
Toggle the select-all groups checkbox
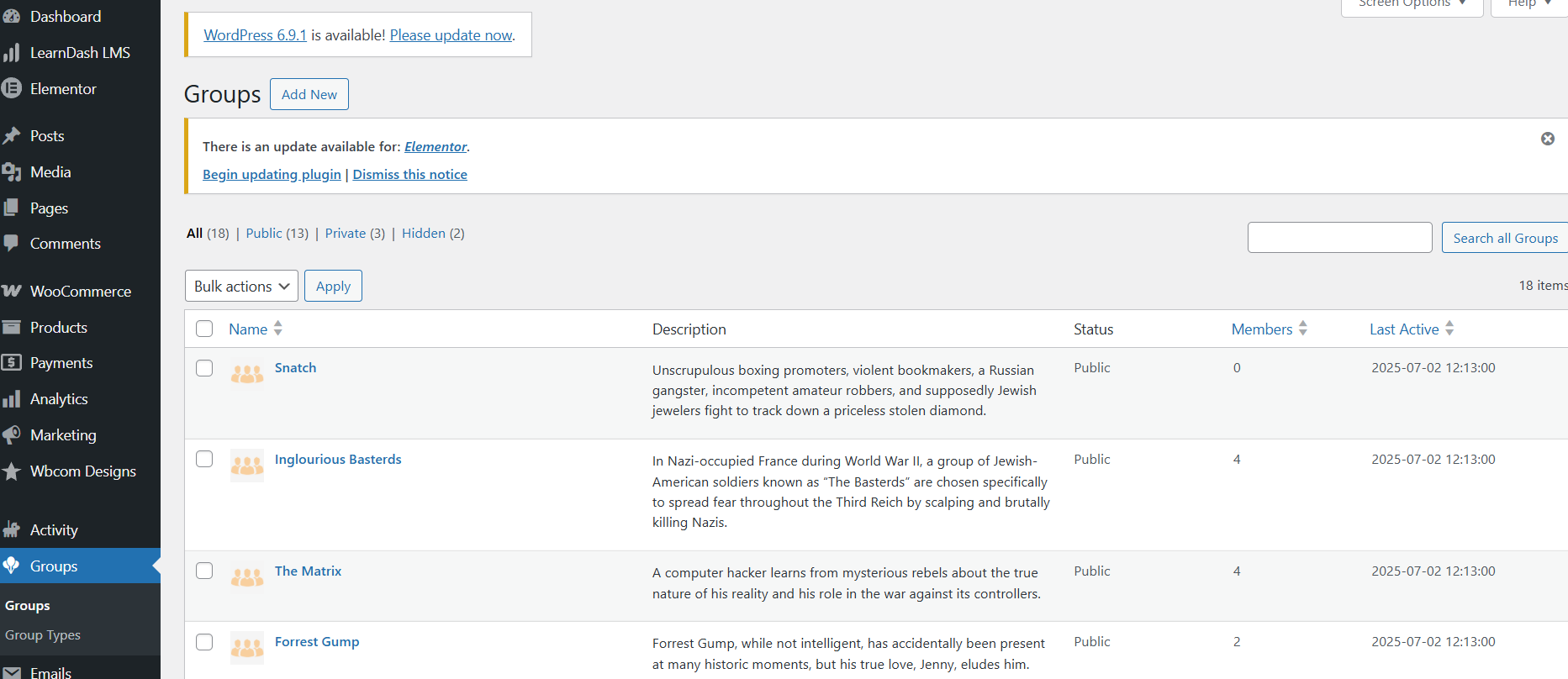(204, 329)
